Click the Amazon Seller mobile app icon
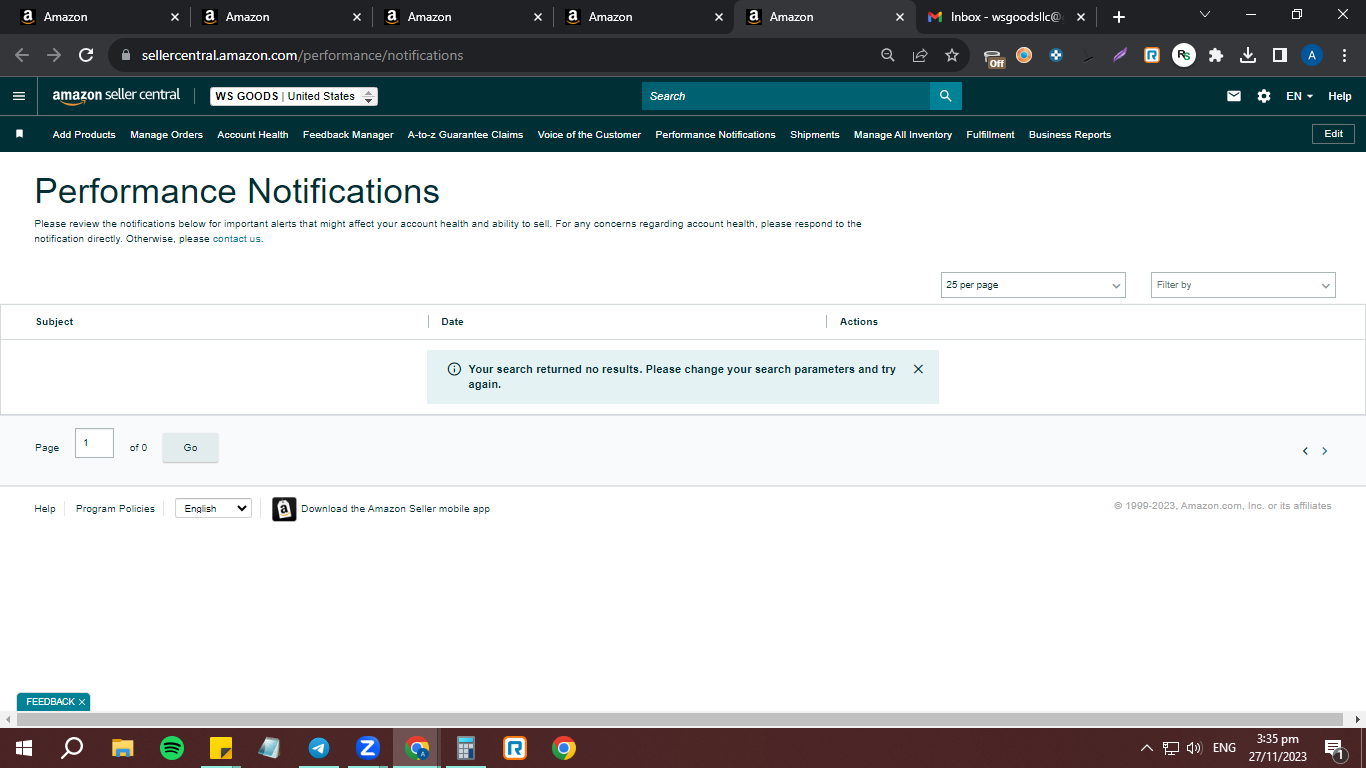Viewport: 1366px width, 768px height. tap(284, 509)
